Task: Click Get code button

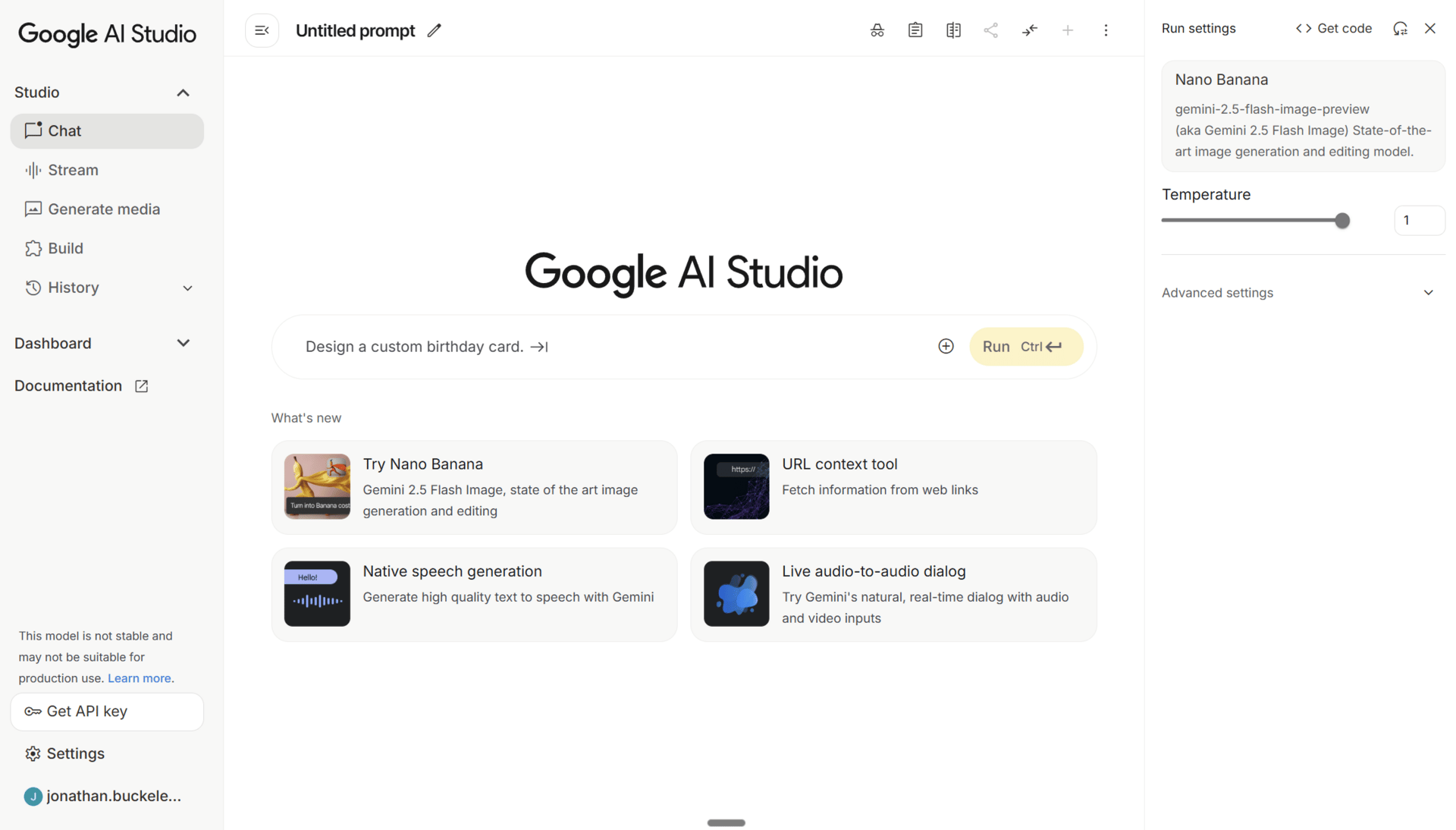Action: (x=1334, y=29)
